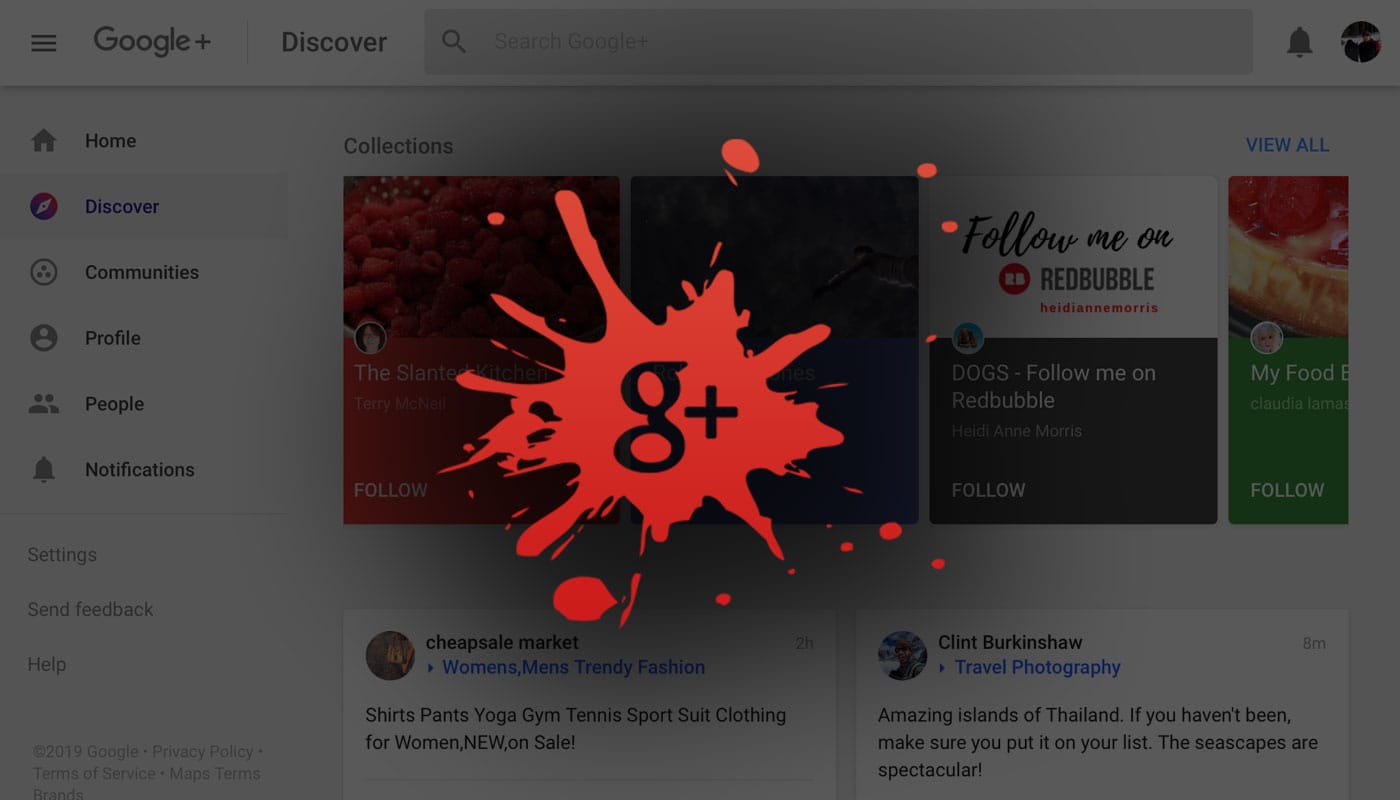
Task: Click the "©2019 Google" footer text
Action: tap(86, 752)
